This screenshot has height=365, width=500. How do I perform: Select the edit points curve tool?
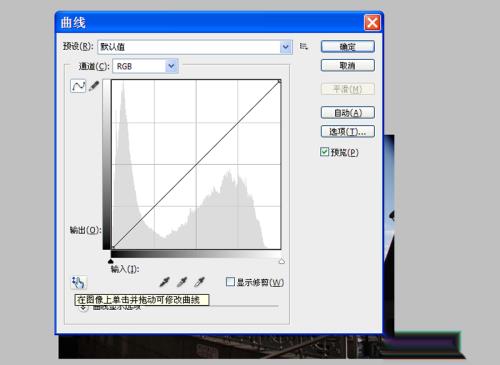tap(78, 86)
